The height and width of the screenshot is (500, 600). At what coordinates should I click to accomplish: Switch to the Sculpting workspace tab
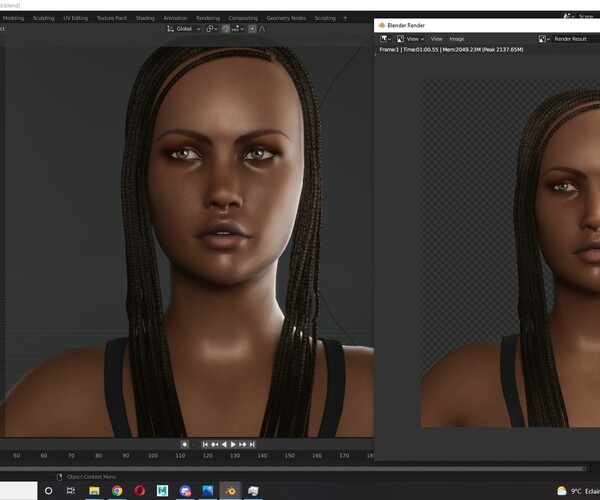tap(43, 18)
